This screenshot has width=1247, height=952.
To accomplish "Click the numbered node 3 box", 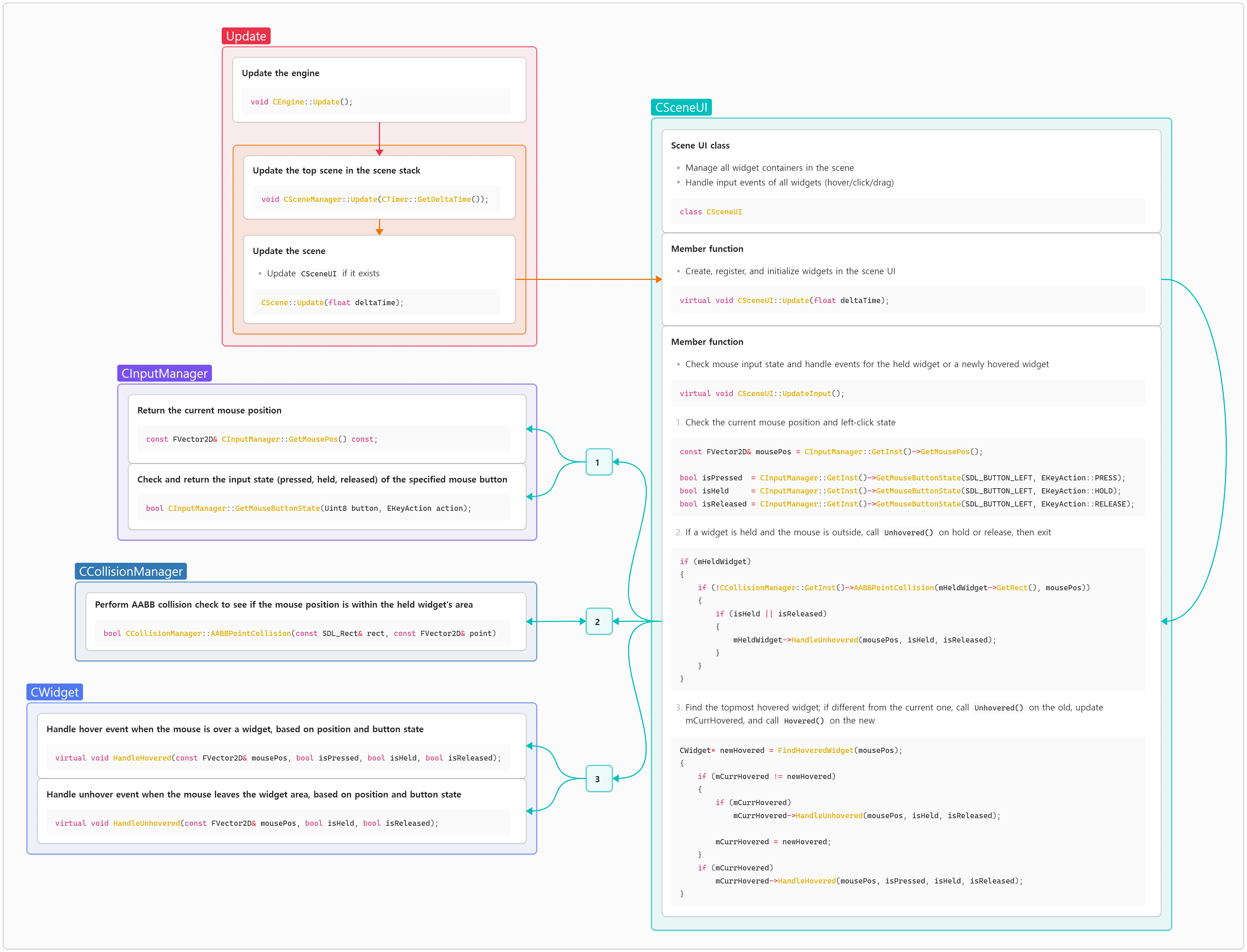I will coord(598,778).
